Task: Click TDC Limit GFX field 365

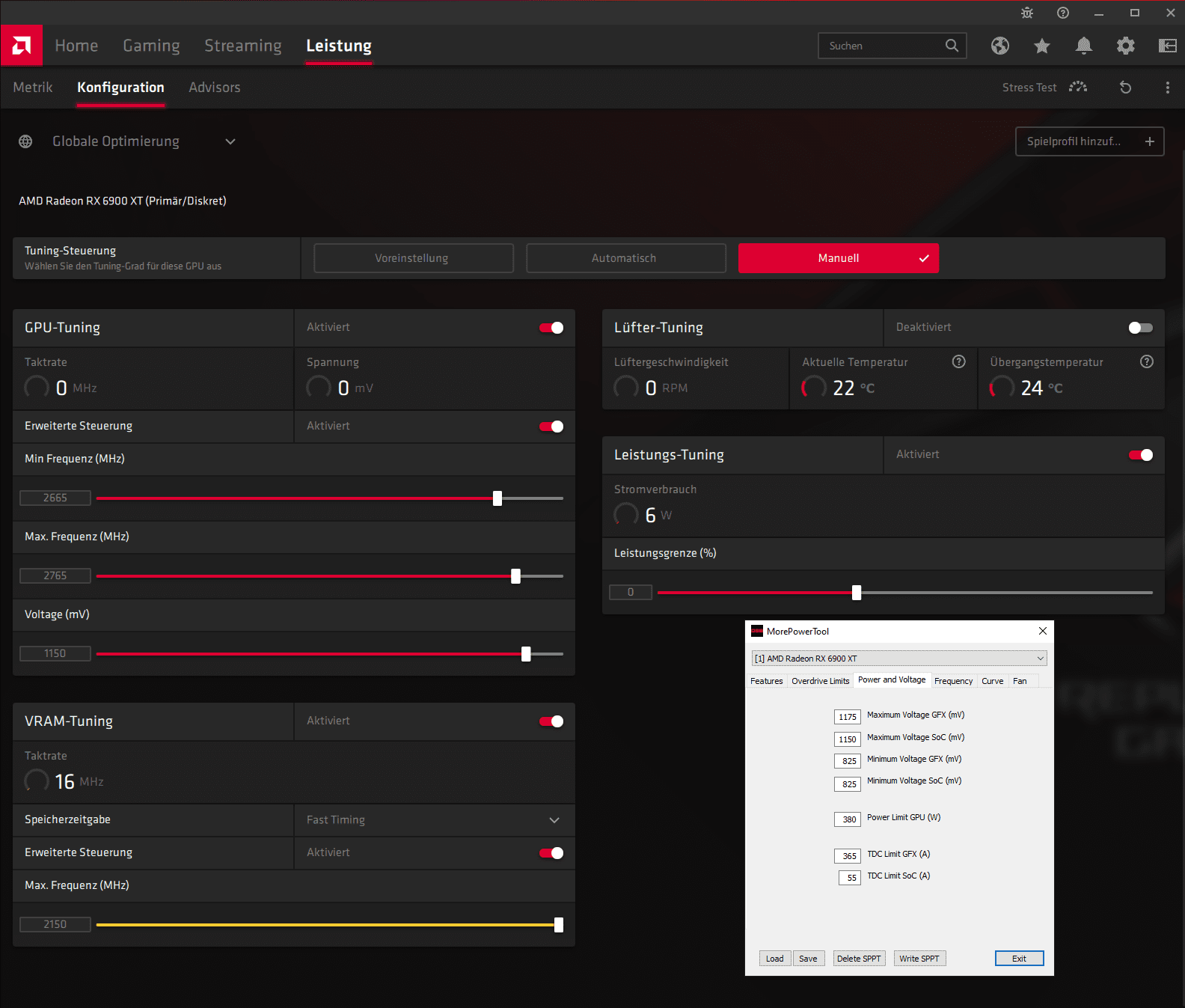Action: tap(848, 856)
